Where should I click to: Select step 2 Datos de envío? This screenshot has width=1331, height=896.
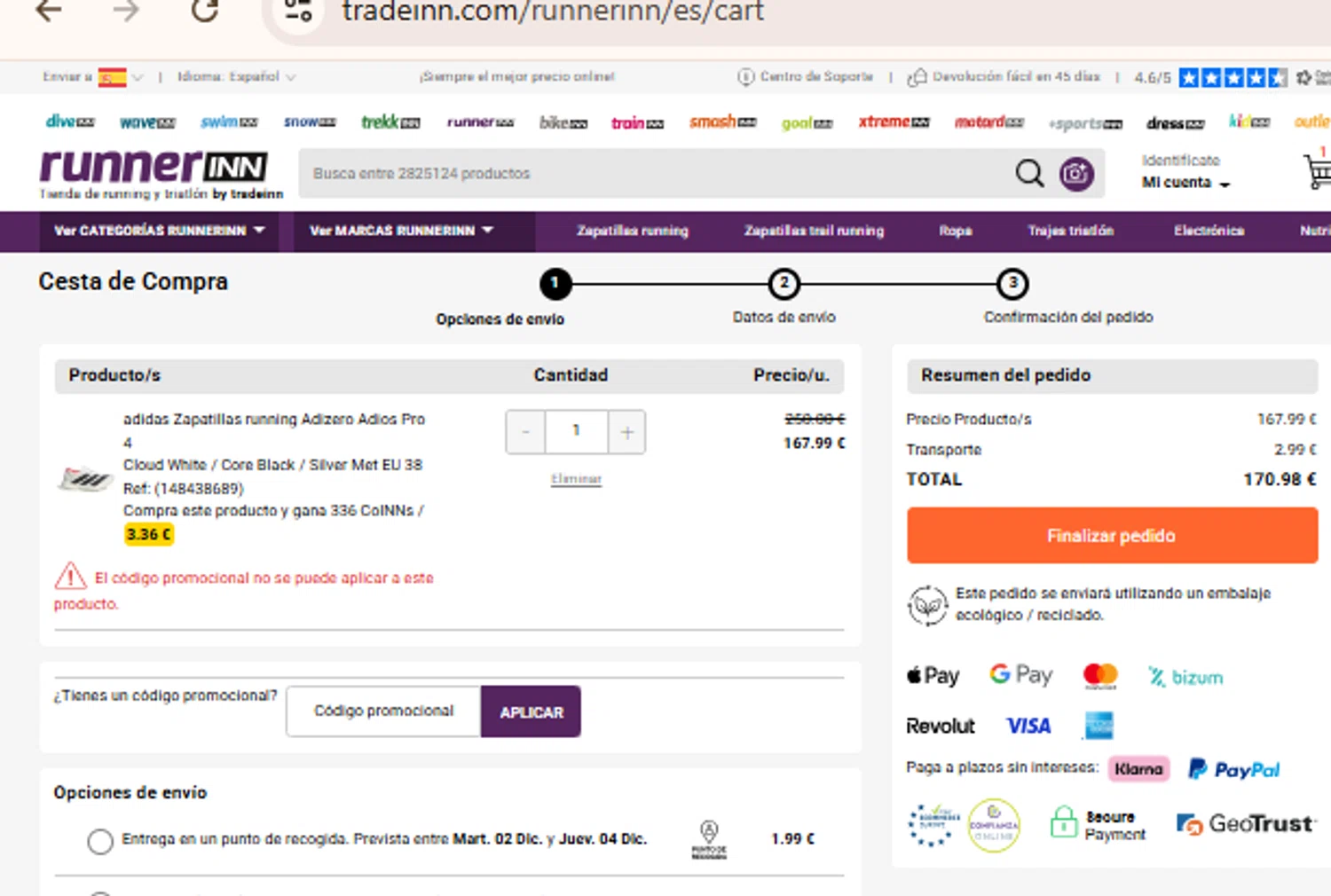pyautogui.click(x=784, y=284)
